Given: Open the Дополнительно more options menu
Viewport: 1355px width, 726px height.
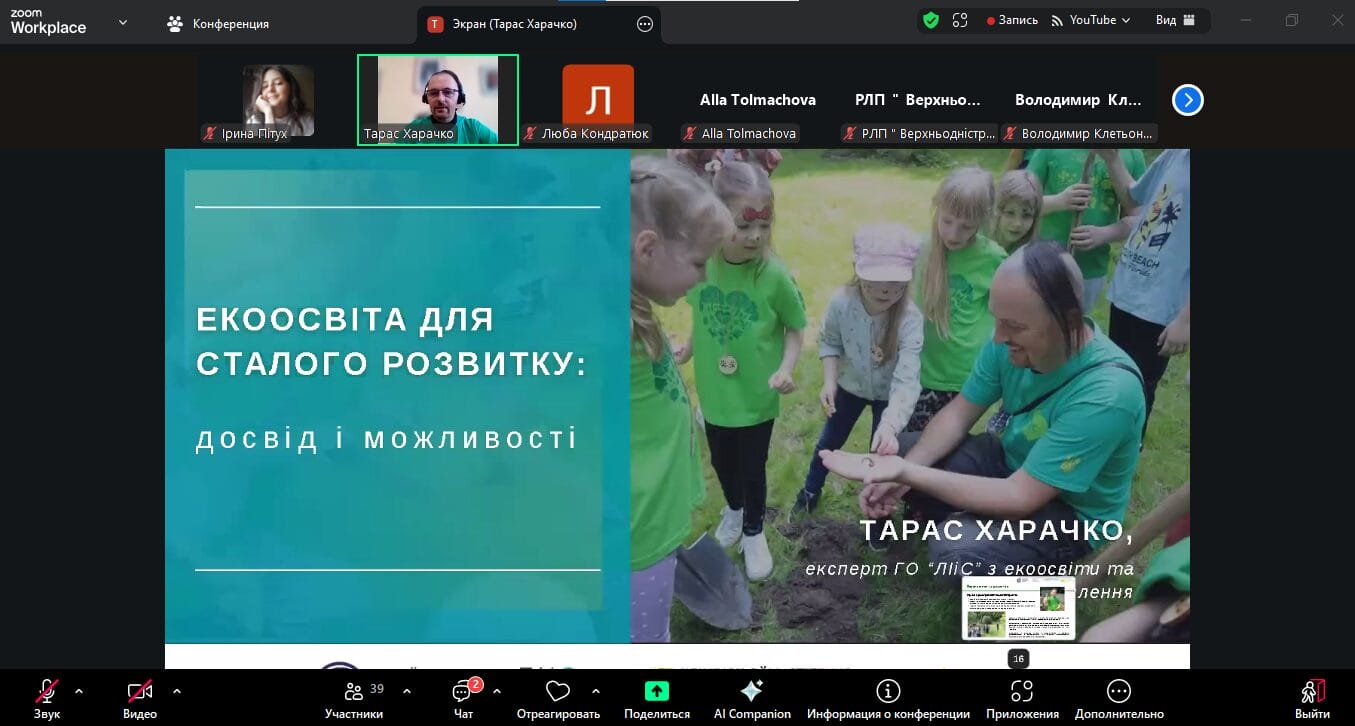Looking at the screenshot, I should coord(1118,692).
